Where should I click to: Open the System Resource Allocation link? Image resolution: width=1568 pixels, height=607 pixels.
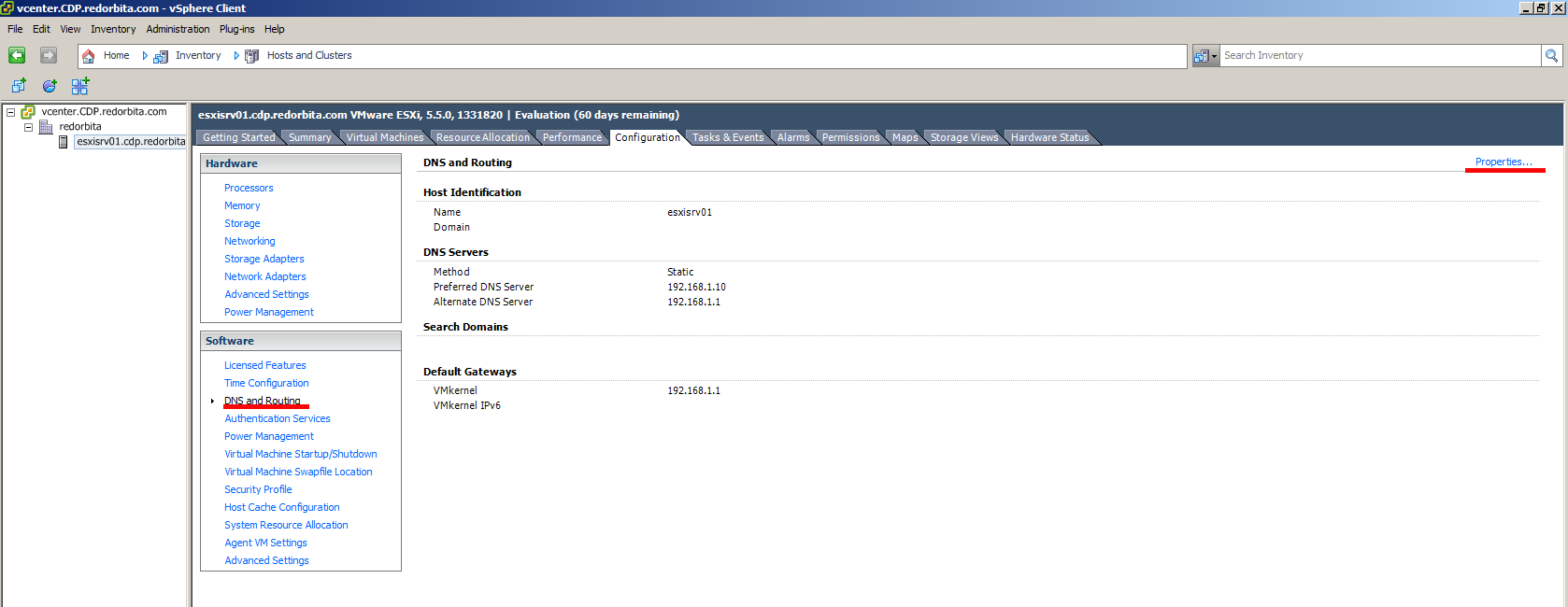pyautogui.click(x=286, y=525)
